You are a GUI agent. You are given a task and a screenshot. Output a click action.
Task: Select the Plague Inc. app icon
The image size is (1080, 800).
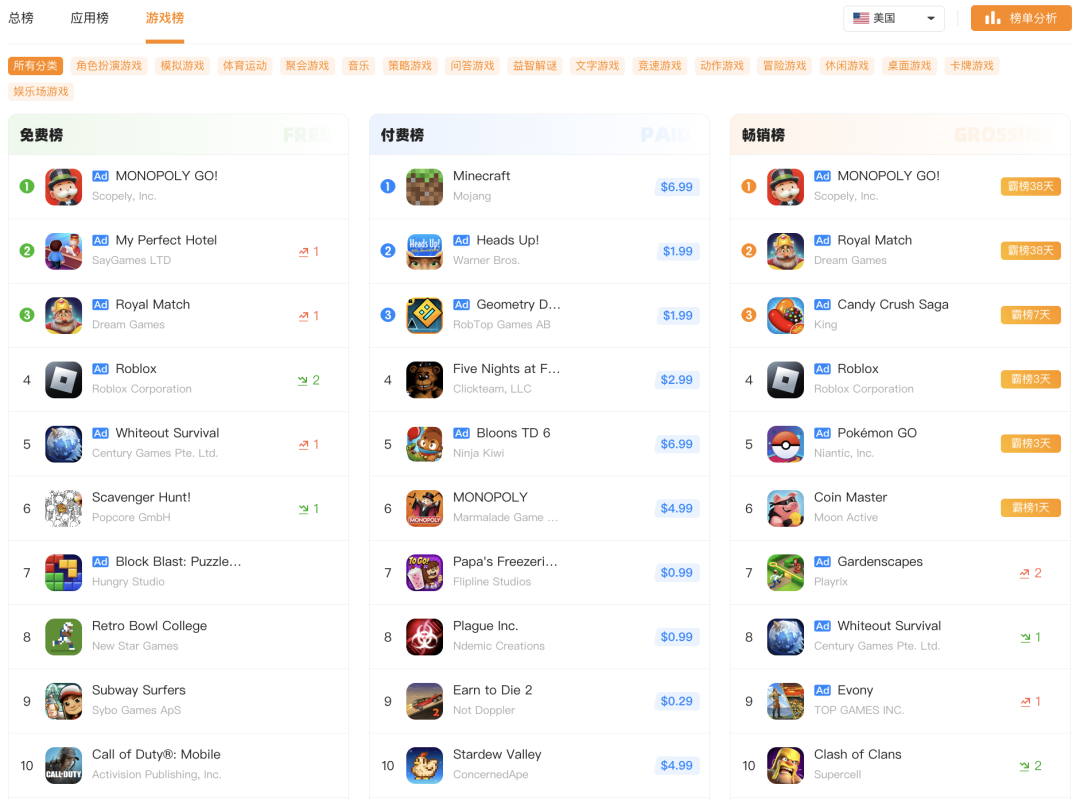(424, 637)
